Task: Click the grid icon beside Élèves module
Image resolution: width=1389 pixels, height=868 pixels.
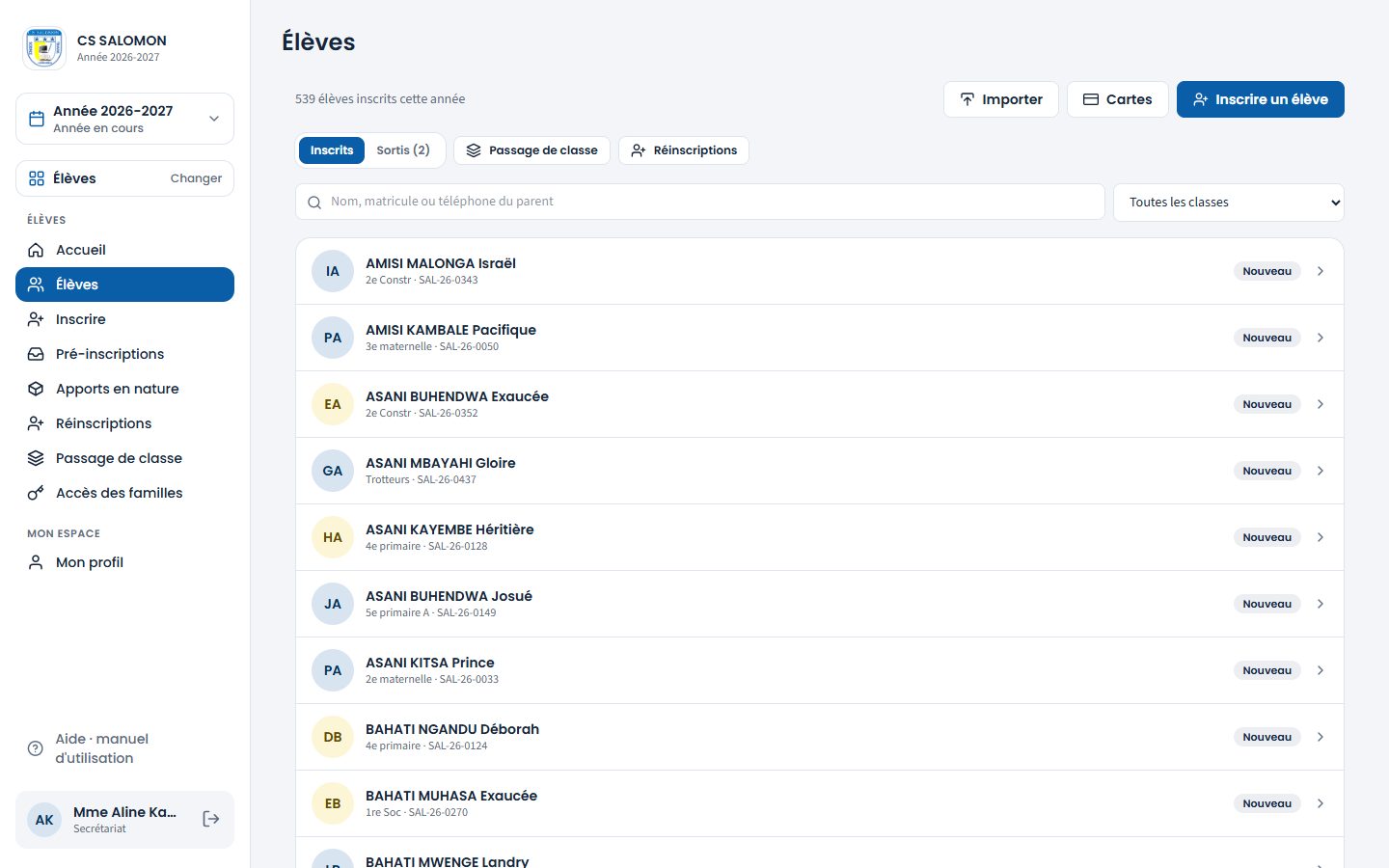Action: coord(37,178)
